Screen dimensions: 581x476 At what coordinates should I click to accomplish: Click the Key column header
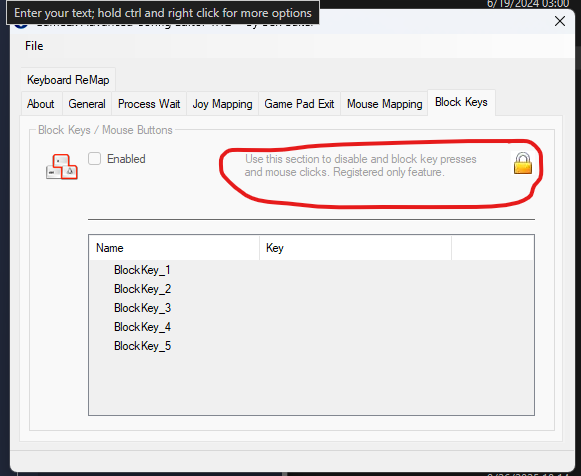pyautogui.click(x=355, y=248)
